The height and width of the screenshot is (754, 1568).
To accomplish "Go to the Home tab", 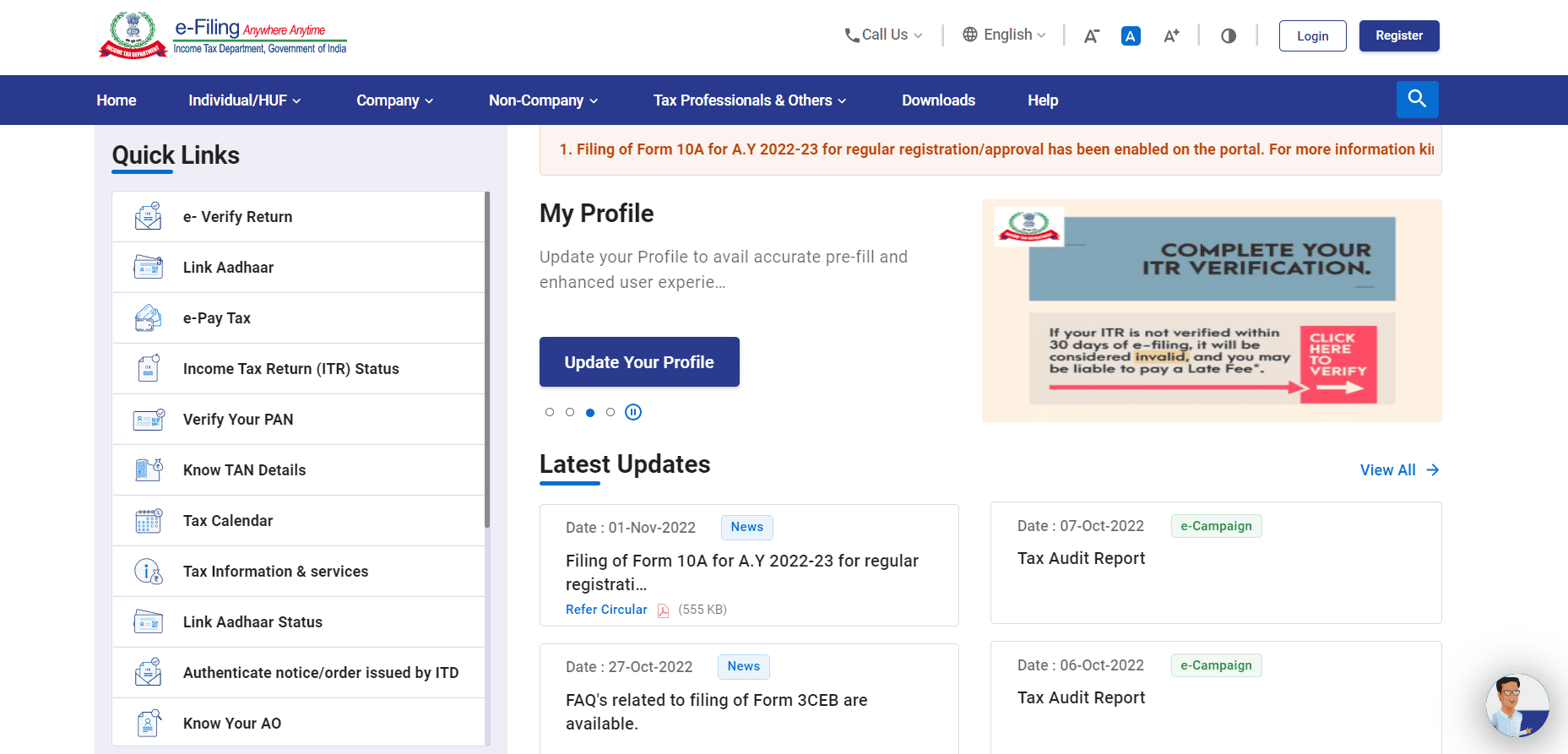I will [117, 100].
